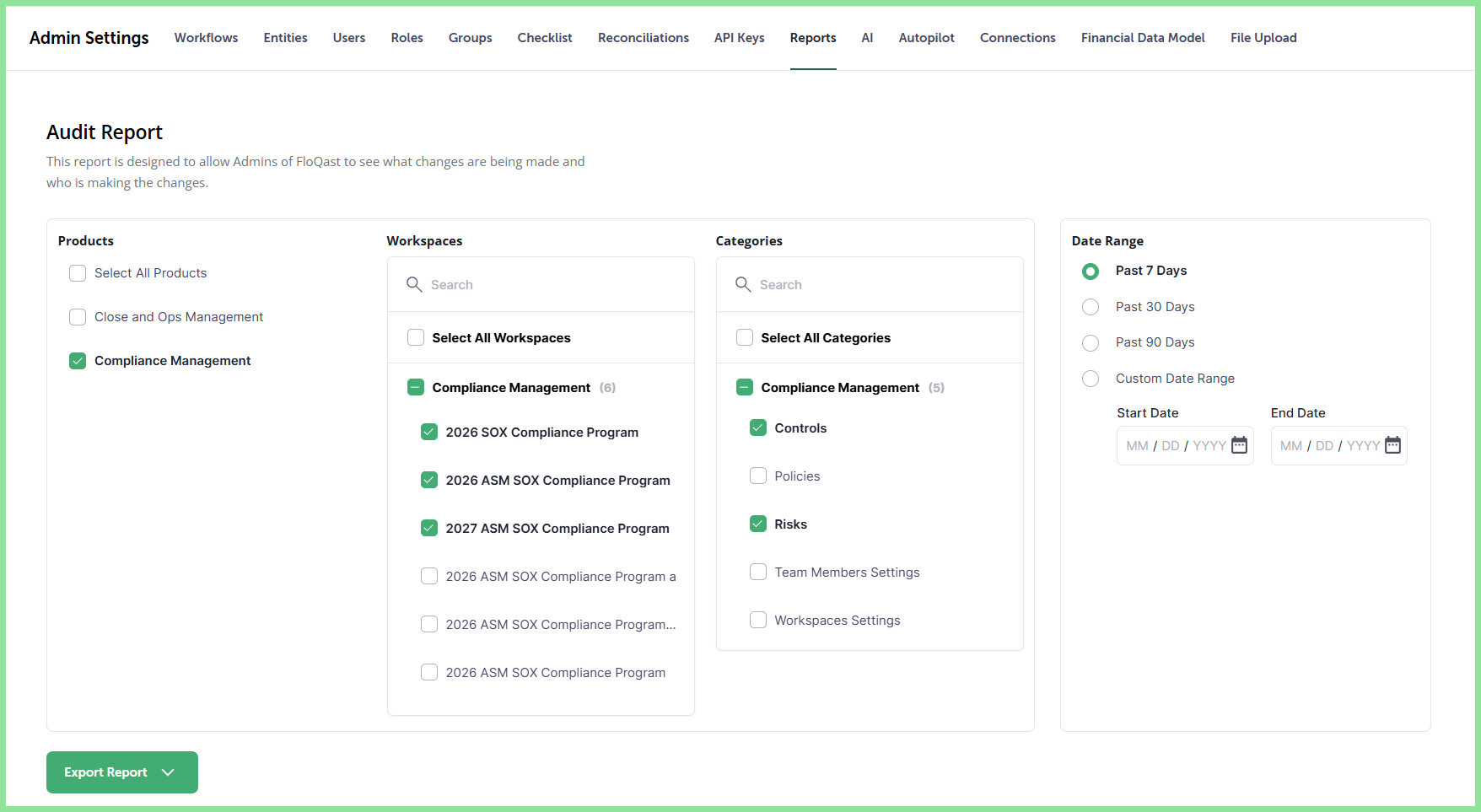
Task: Go to Financial Data Model tab
Action: point(1143,38)
